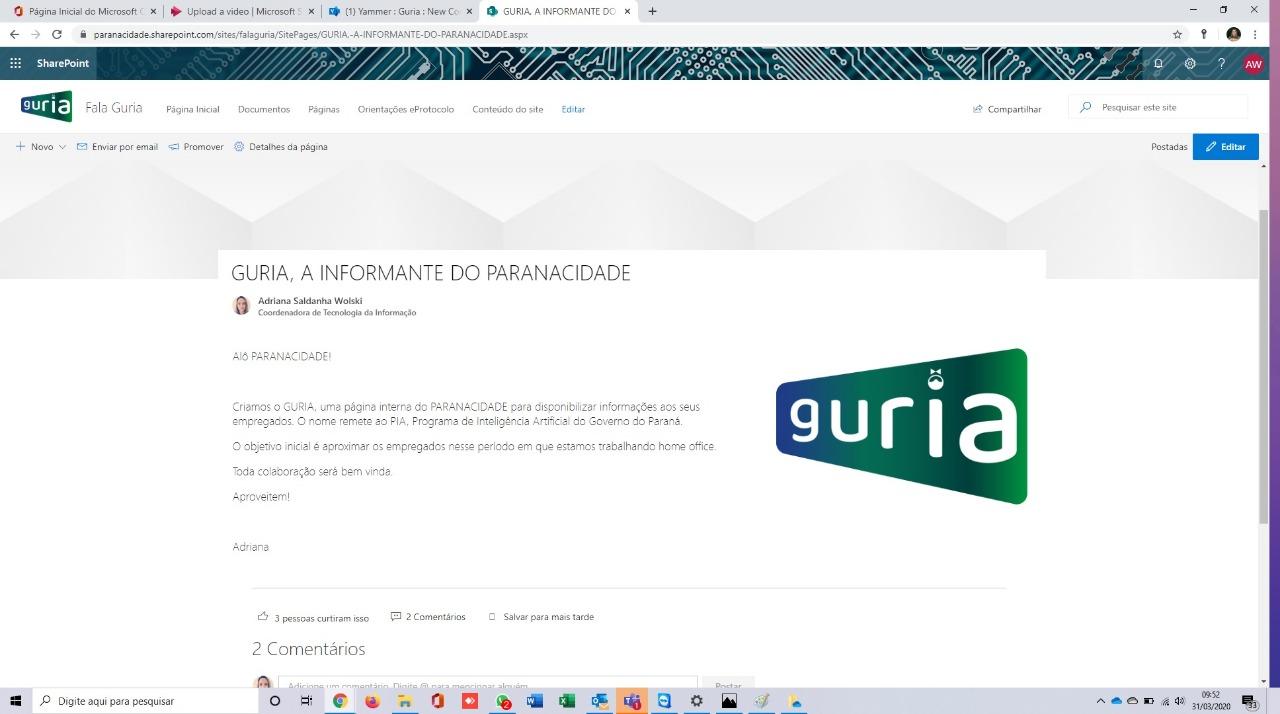Open the AW account profile avatar
The image size is (1280, 714).
tap(1253, 63)
